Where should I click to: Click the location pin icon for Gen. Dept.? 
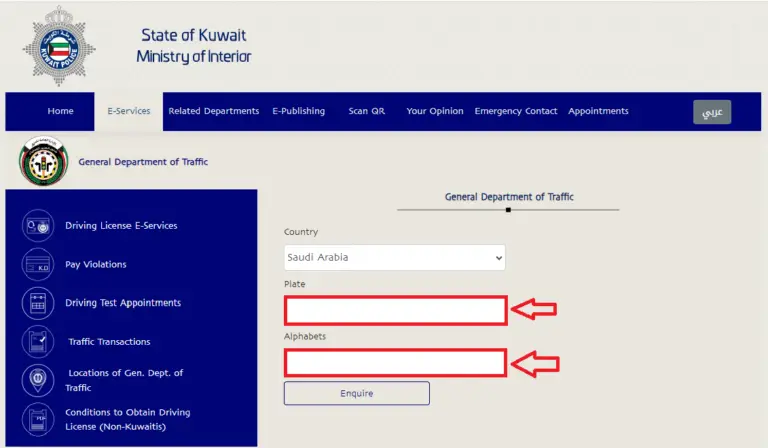pos(38,380)
